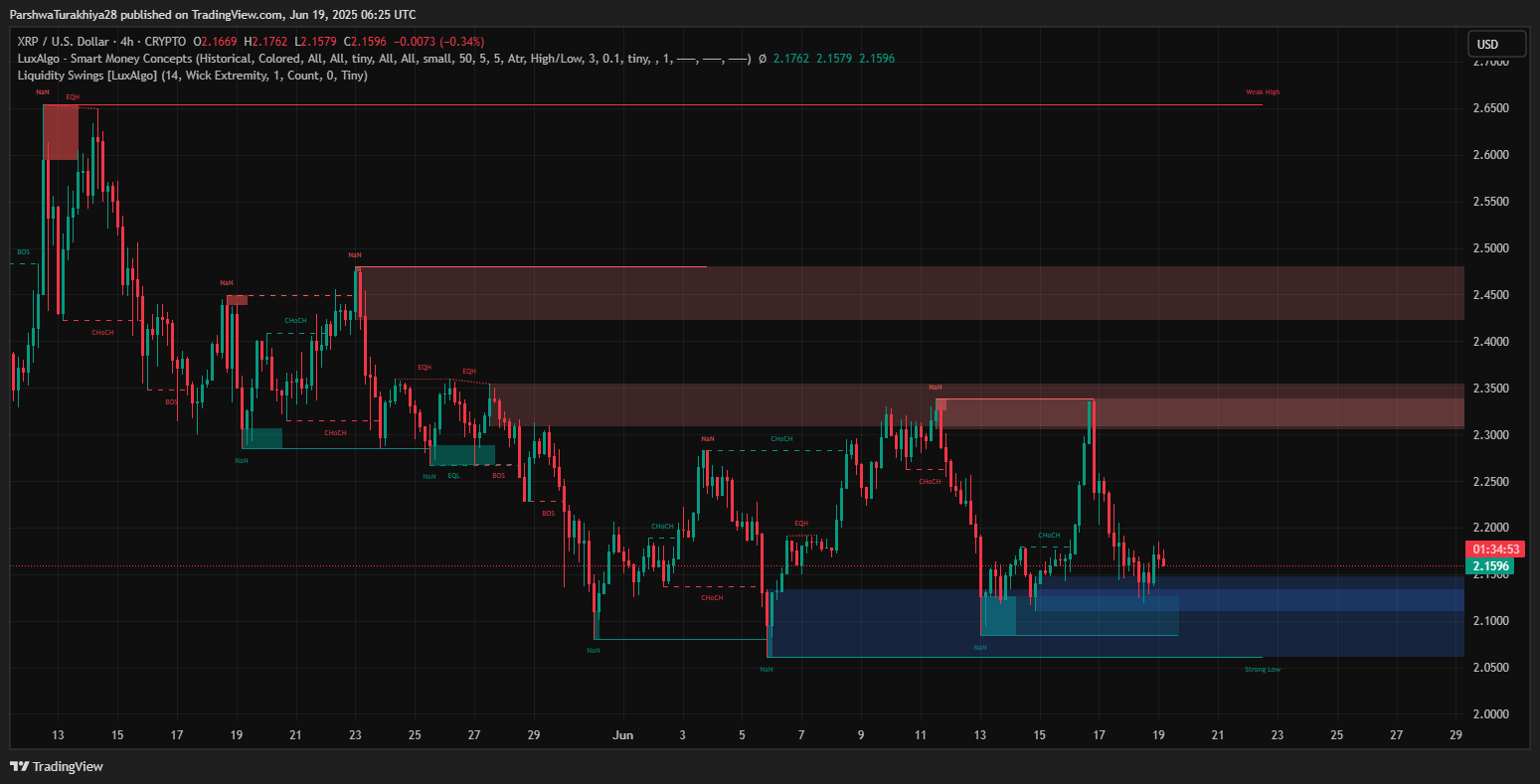
Task: Click the 'Jun' month label on time axis
Action: pos(622,735)
